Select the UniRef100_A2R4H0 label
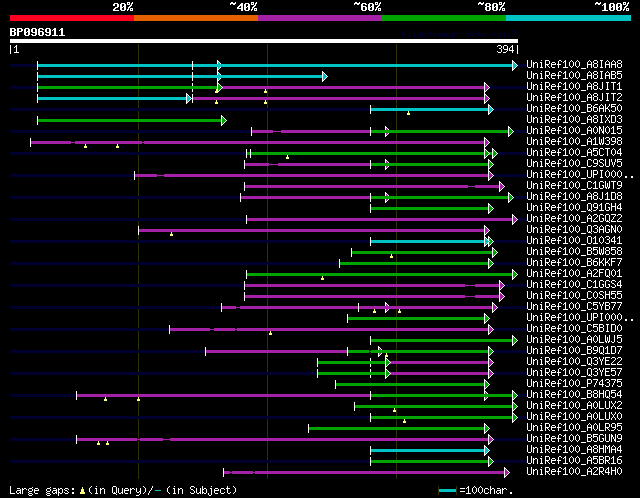Viewport: 640px width, 498px height. point(574,471)
